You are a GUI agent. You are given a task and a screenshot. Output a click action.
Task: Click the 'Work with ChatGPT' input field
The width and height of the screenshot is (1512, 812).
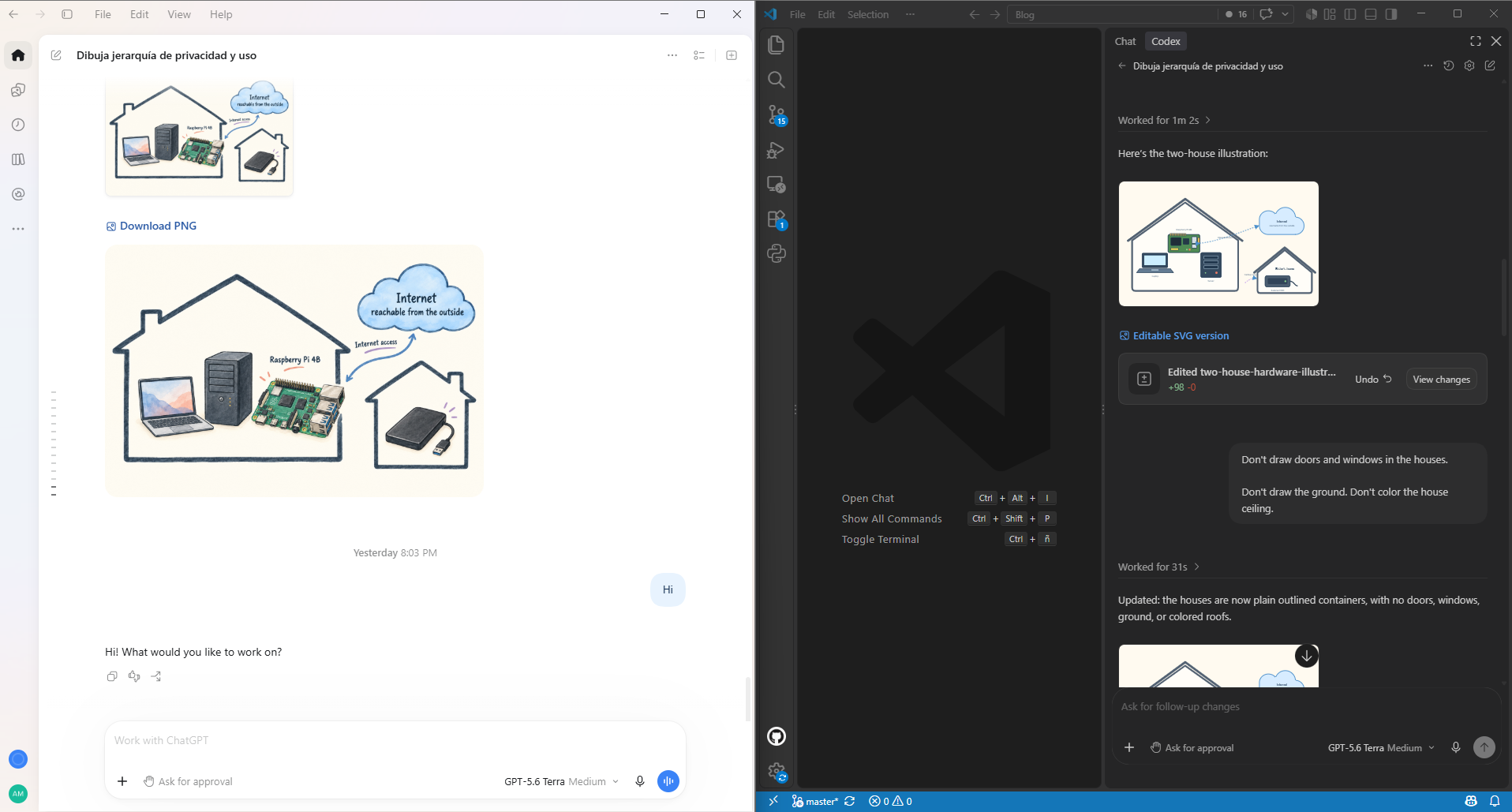click(x=395, y=740)
